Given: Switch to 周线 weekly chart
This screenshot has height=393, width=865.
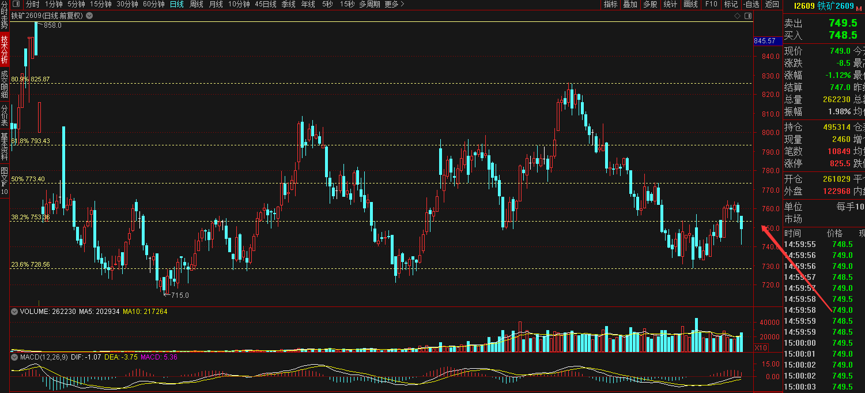Looking at the screenshot, I should [x=196, y=4].
